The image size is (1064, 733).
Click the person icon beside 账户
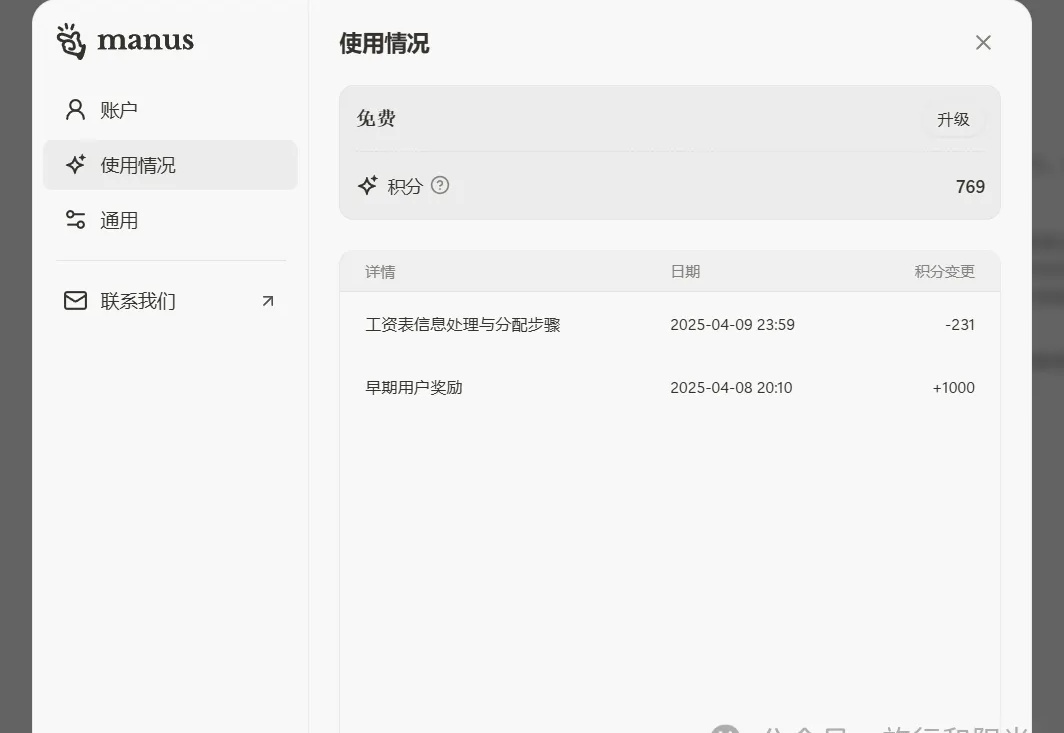[x=75, y=109]
